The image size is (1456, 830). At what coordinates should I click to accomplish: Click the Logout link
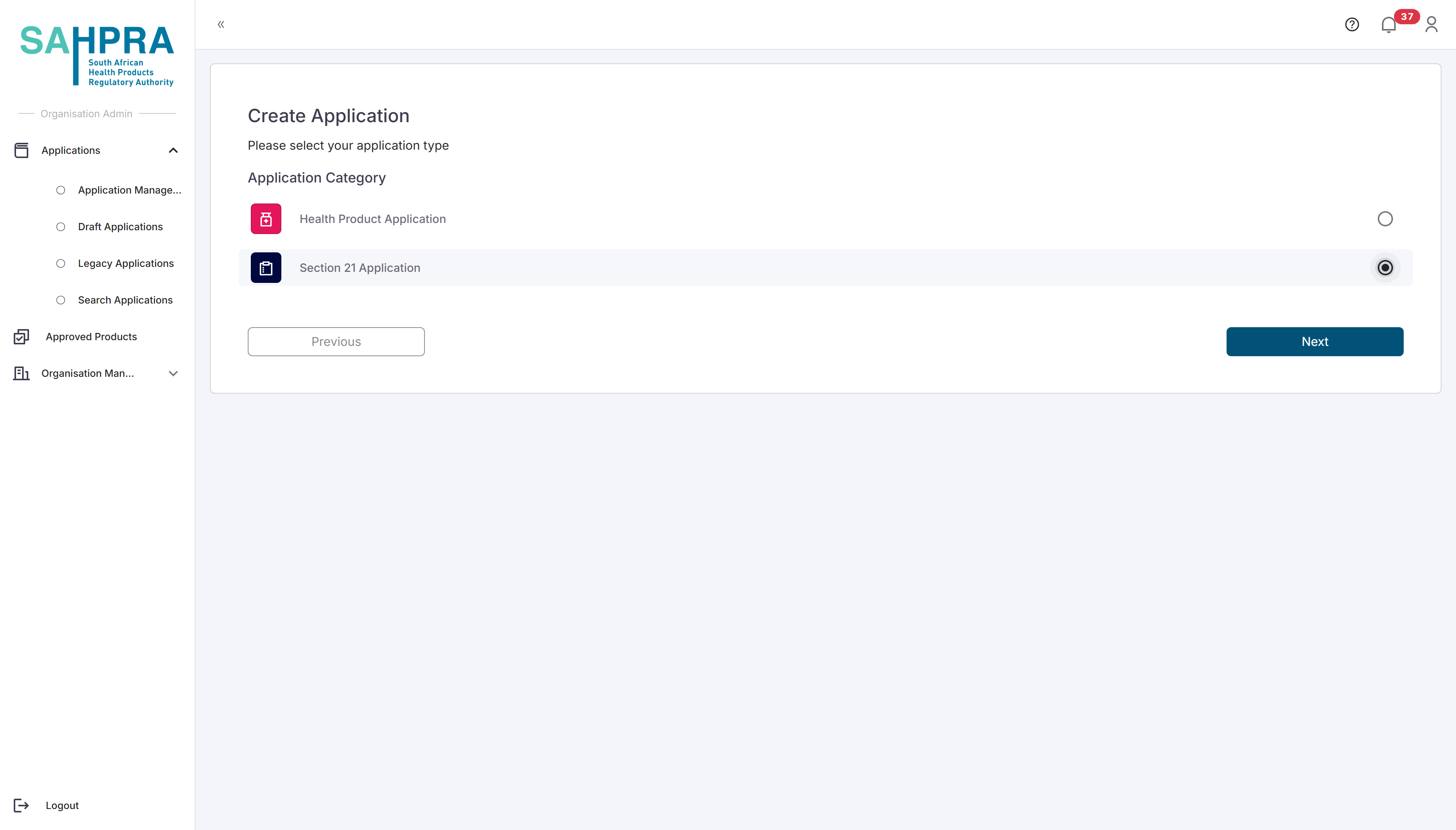point(62,806)
